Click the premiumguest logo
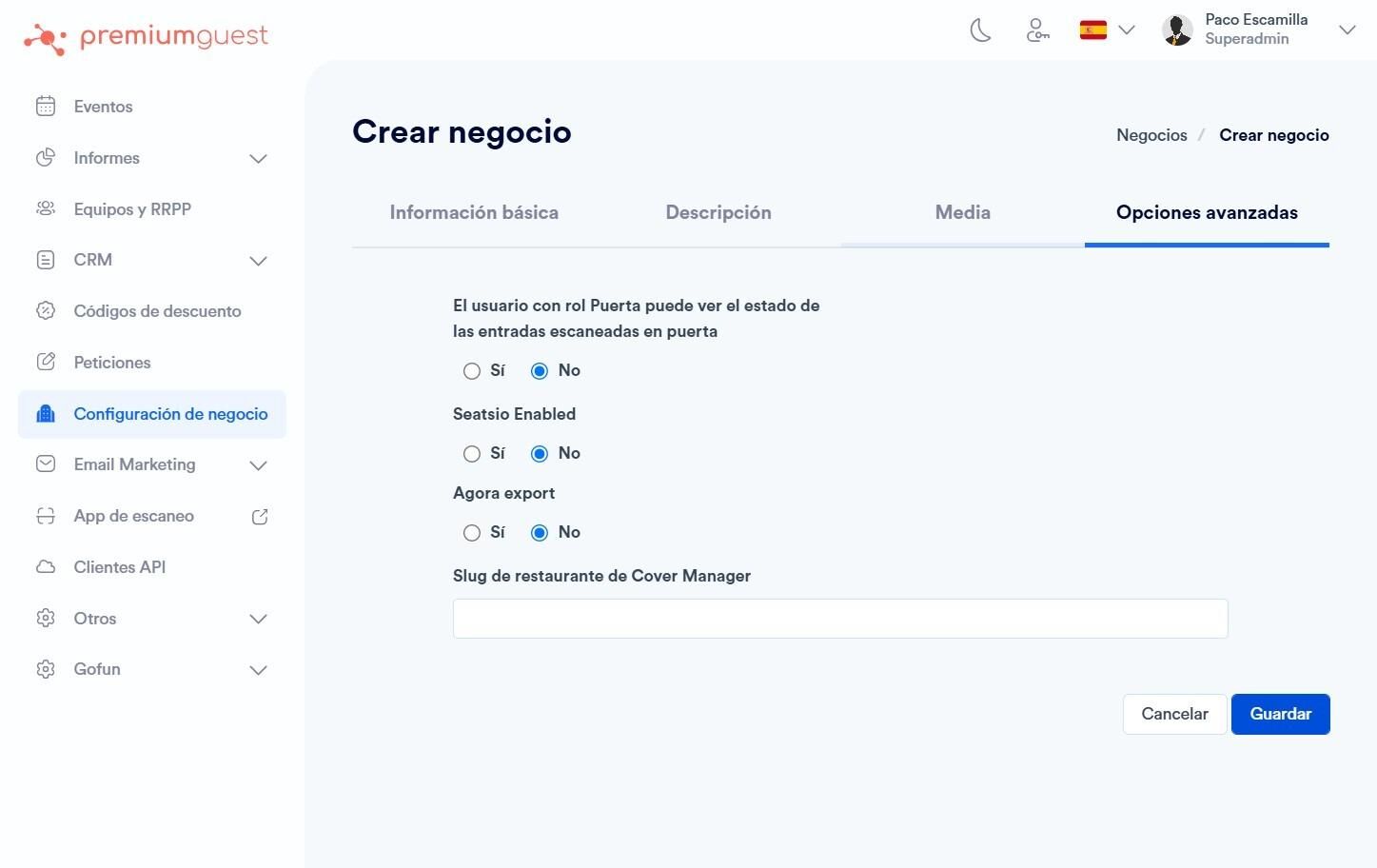This screenshot has width=1377, height=868. pos(146,37)
